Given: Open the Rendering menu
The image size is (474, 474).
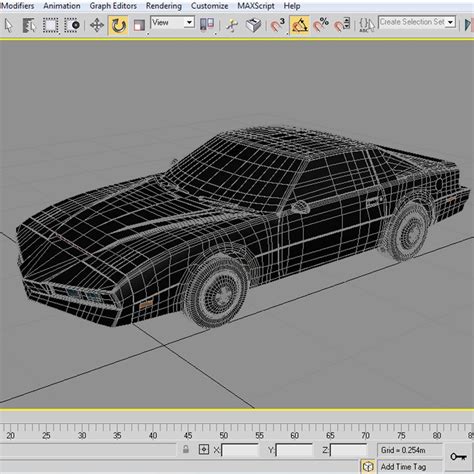Looking at the screenshot, I should (164, 6).
